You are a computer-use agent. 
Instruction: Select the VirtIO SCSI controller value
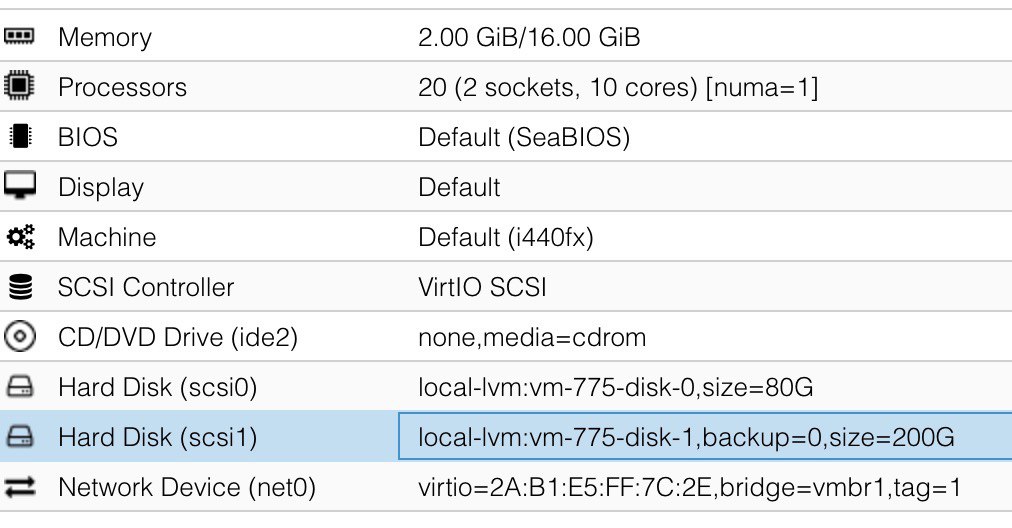click(482, 287)
